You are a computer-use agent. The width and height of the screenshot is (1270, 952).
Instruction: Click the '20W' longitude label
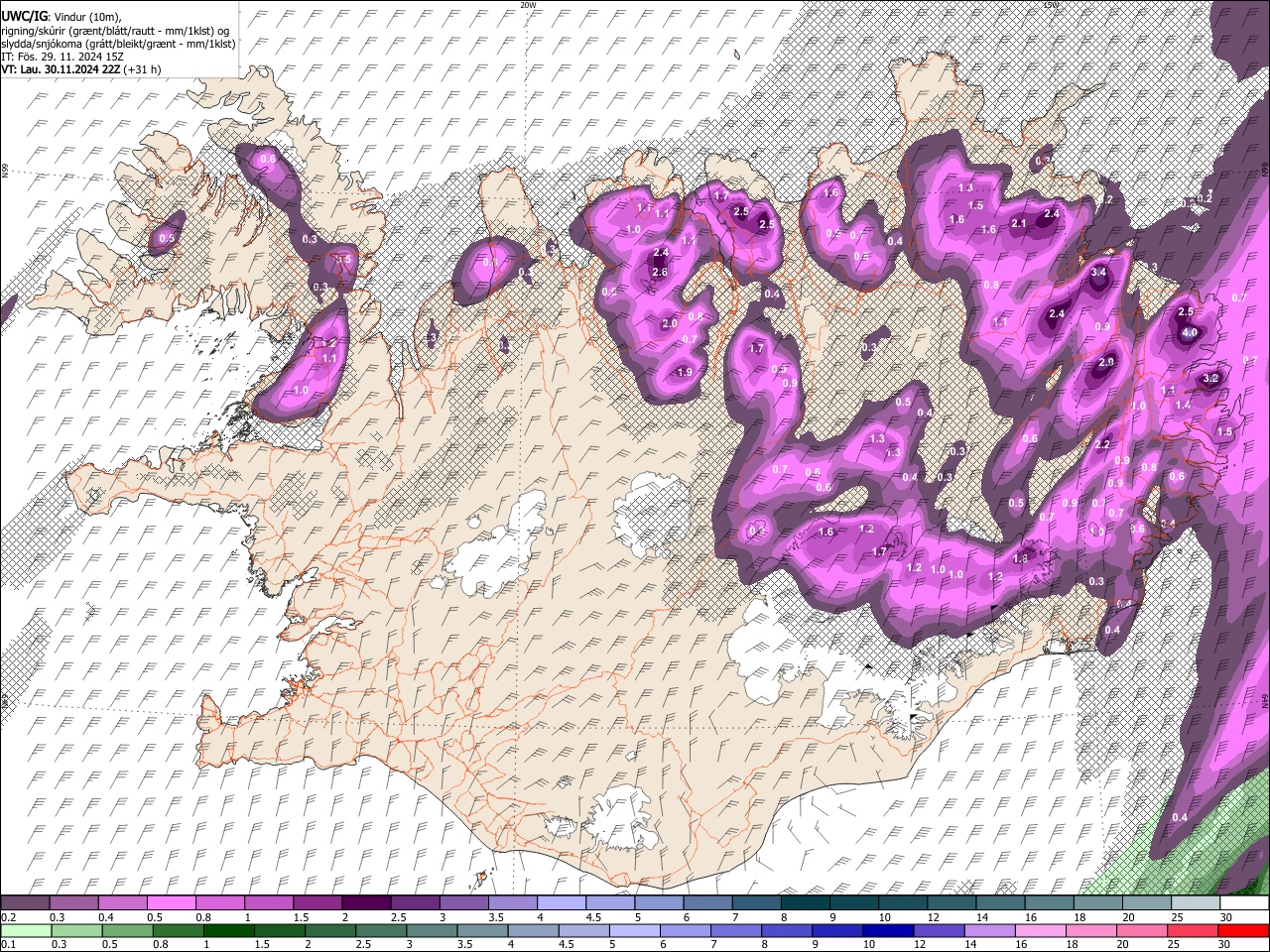pyautogui.click(x=528, y=5)
